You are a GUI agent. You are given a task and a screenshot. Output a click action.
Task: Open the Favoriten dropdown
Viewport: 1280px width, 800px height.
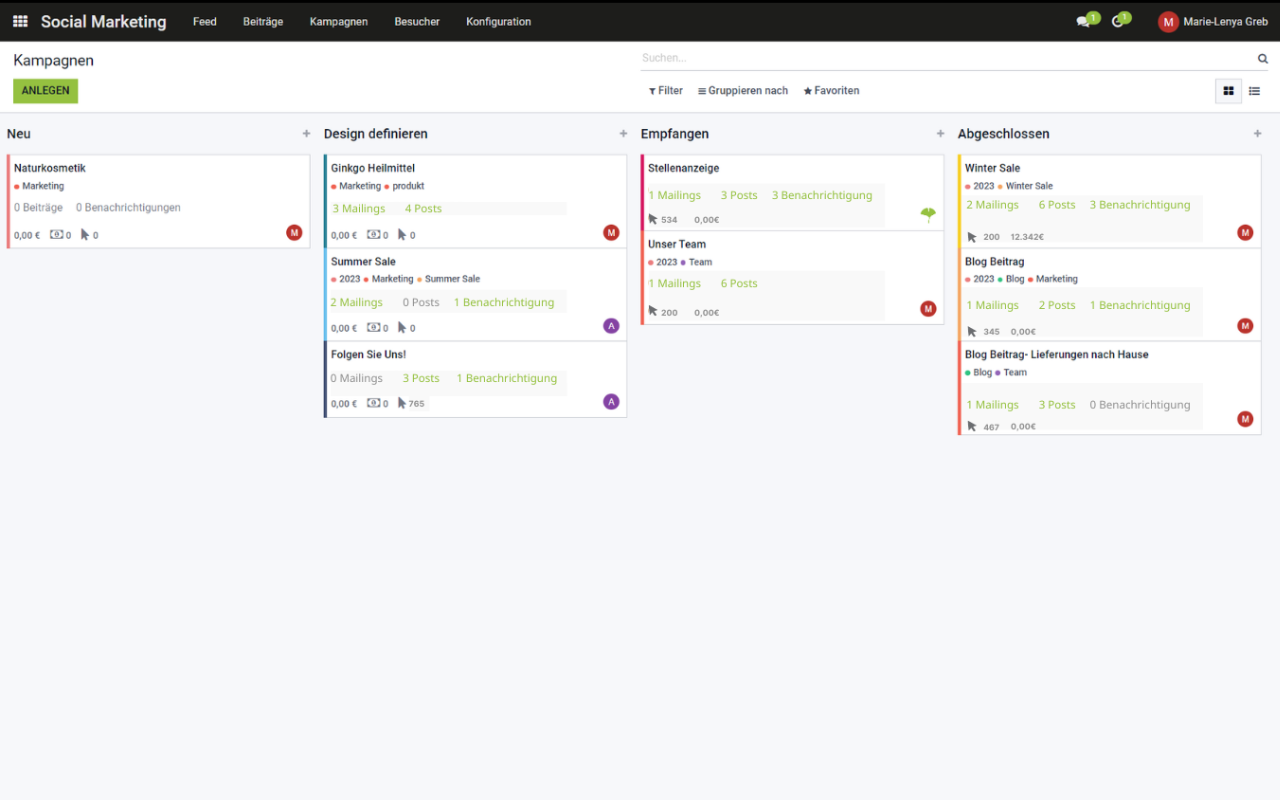831,91
